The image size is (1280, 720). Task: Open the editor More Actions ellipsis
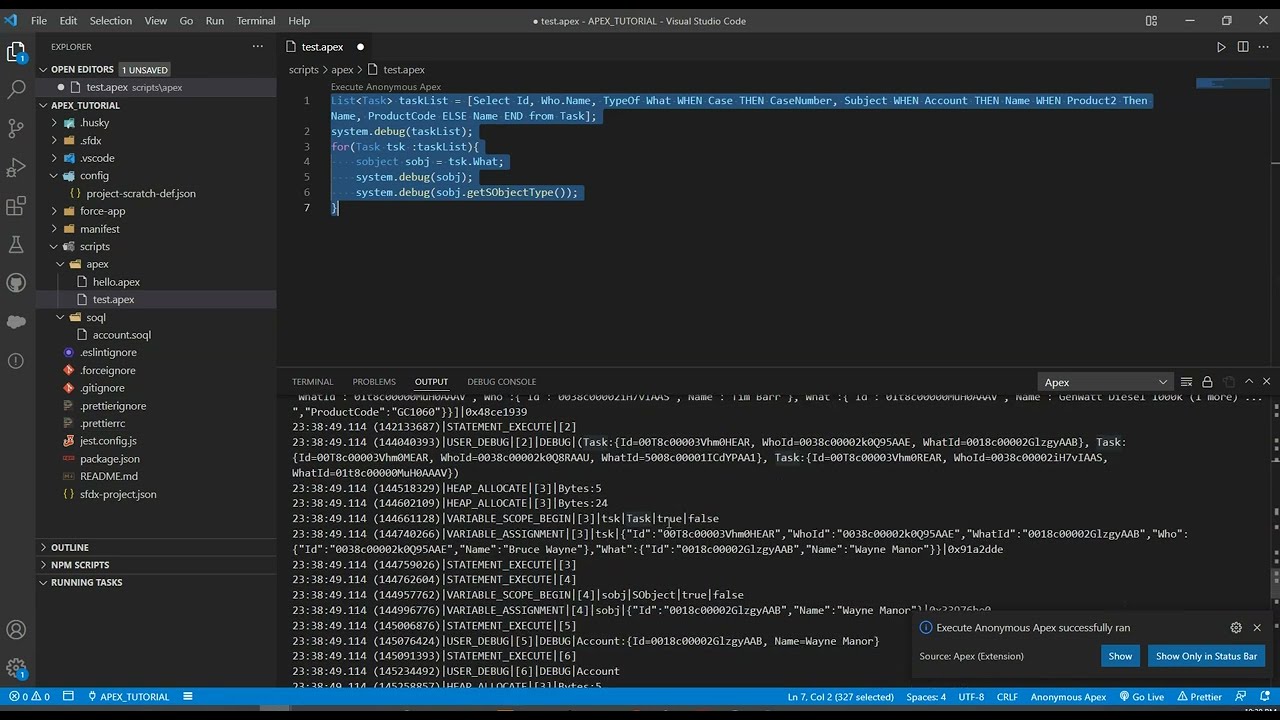[1264, 47]
